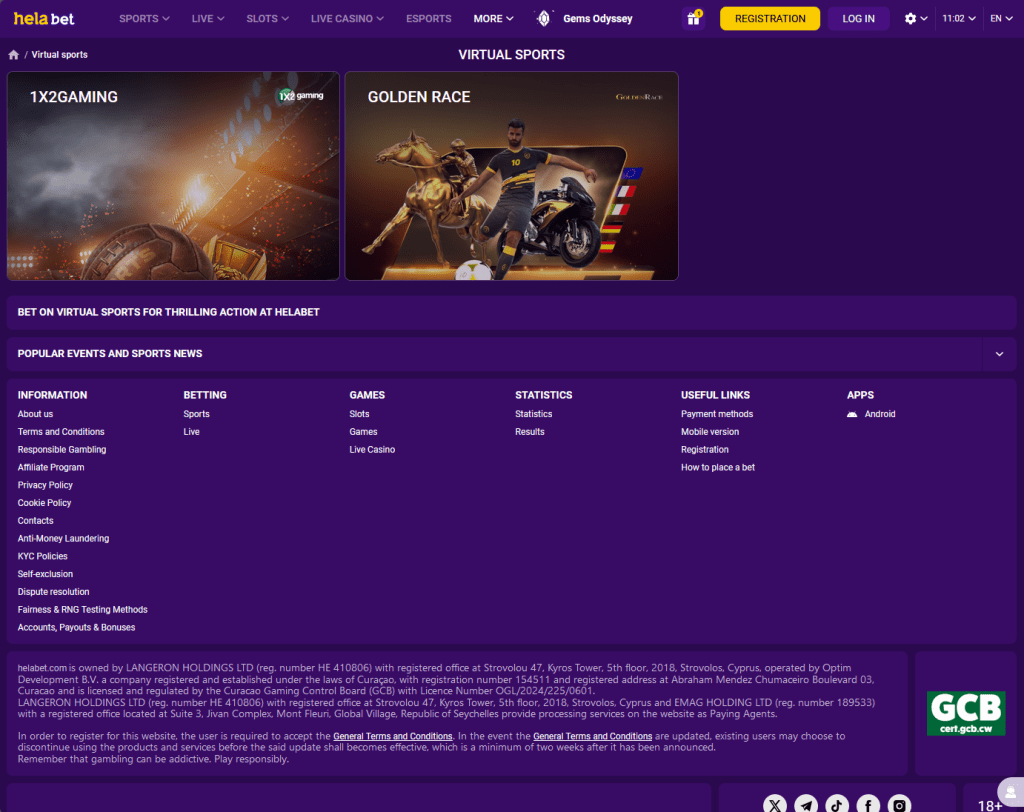Image resolution: width=1024 pixels, height=812 pixels.
Task: Click the helabet logo
Action: coord(44,18)
